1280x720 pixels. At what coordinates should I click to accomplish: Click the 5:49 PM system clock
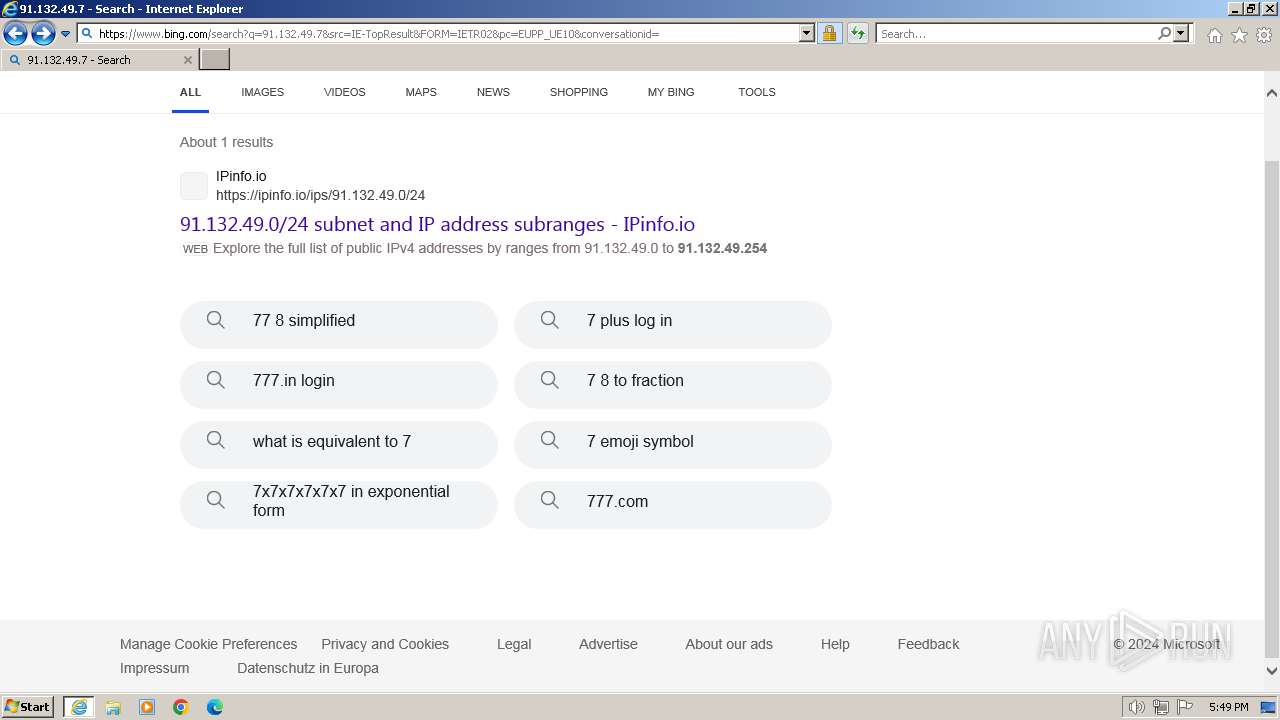coord(1228,707)
